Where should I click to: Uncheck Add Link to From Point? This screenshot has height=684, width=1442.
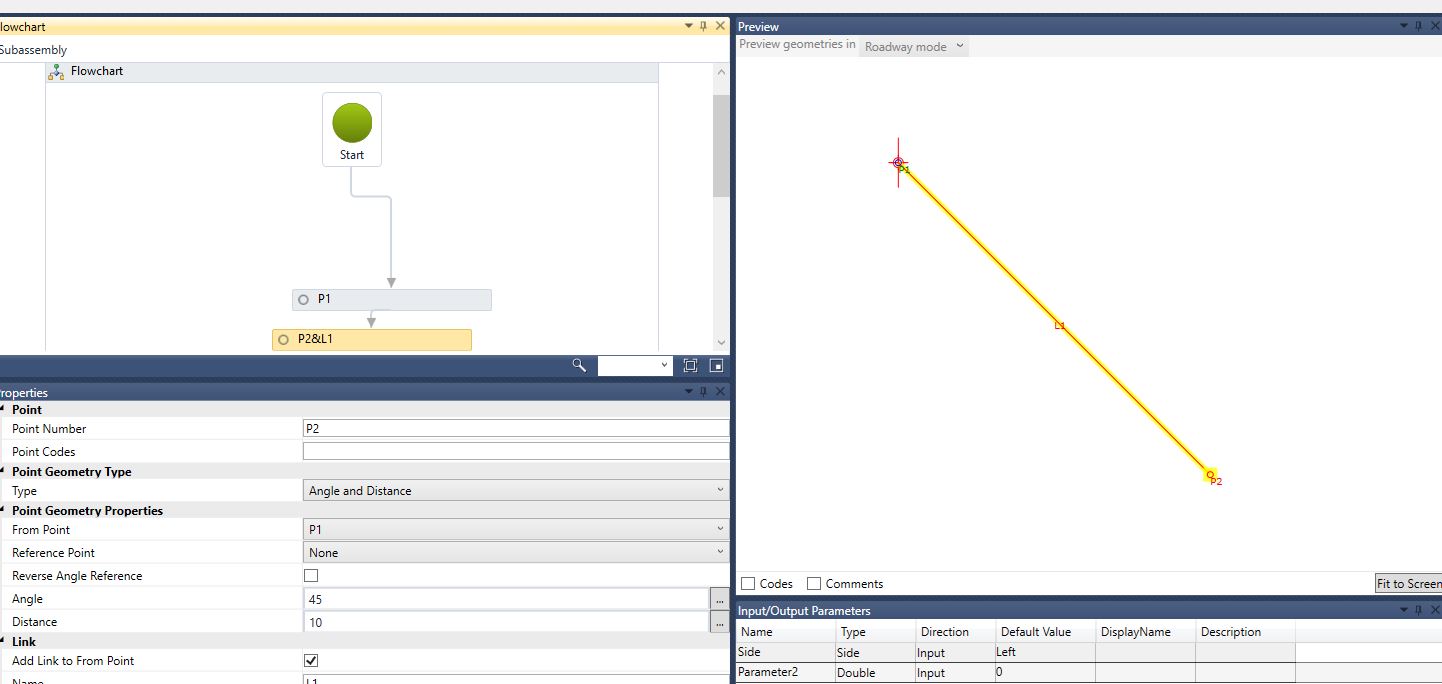pos(311,660)
